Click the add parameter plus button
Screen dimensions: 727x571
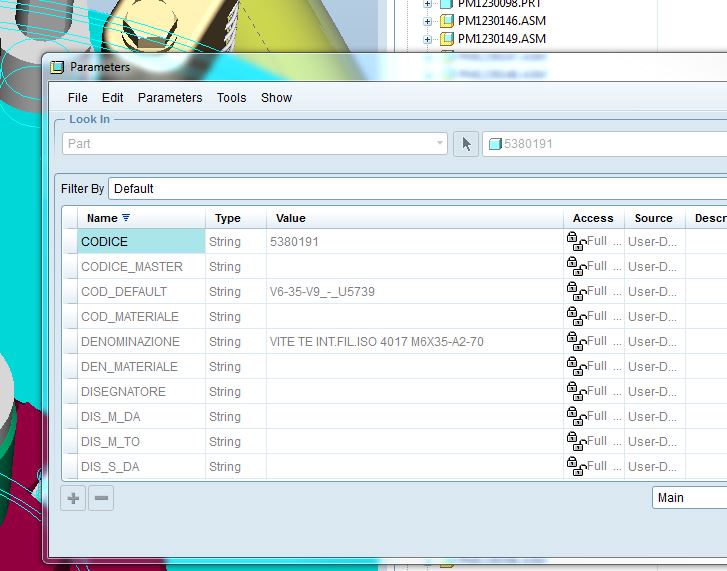(x=73, y=498)
